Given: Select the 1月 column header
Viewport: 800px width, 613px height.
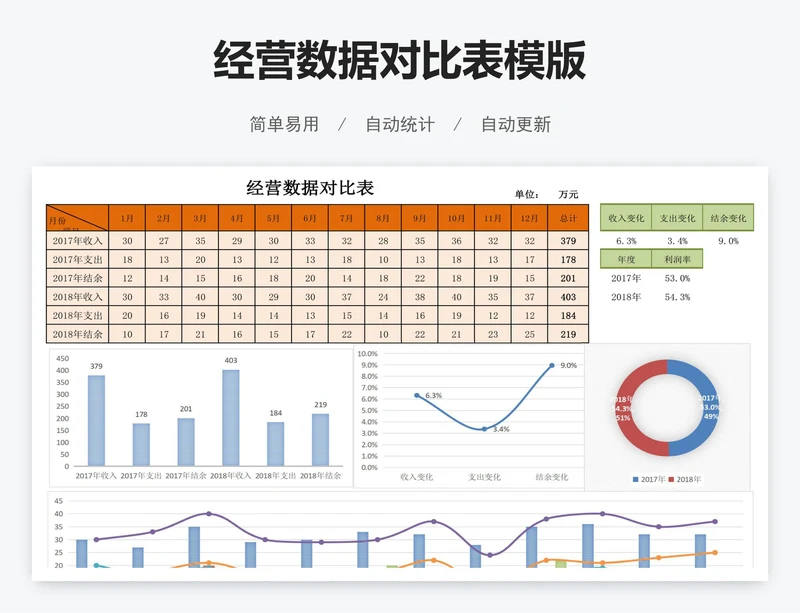Looking at the screenshot, I should tap(127, 218).
